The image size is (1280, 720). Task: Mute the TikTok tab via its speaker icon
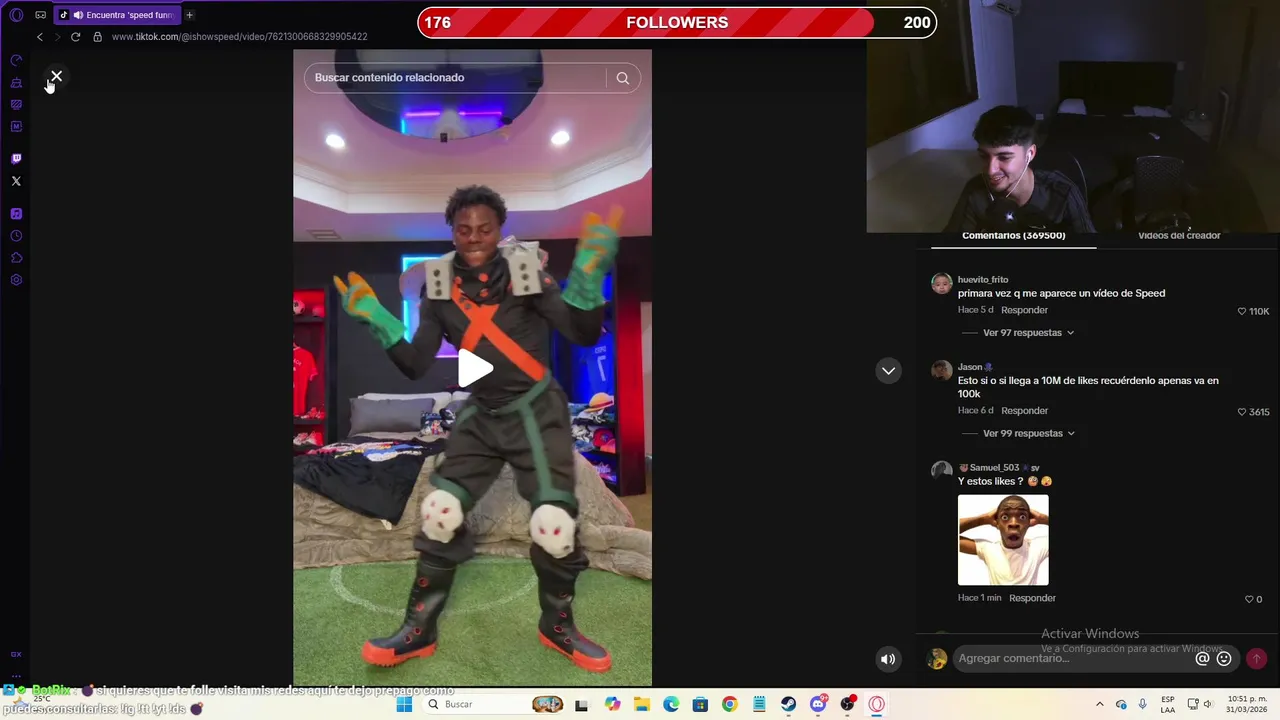tap(78, 15)
